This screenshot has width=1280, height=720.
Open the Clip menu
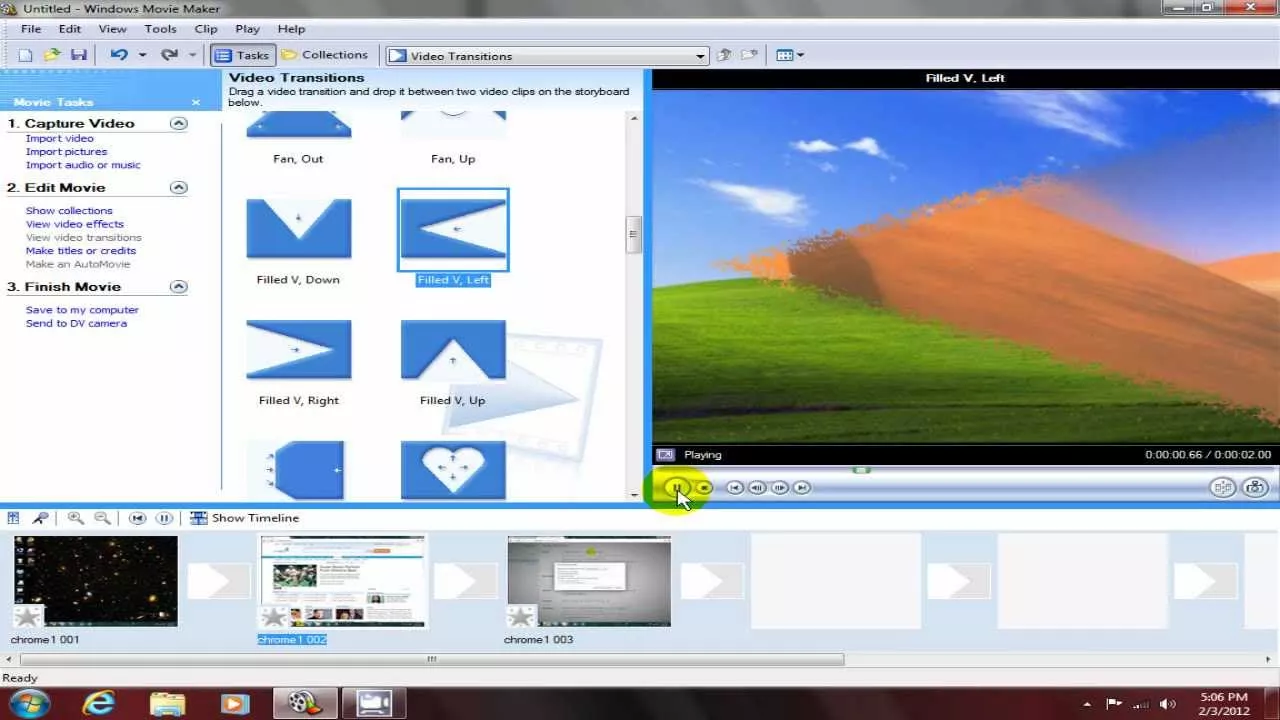pyautogui.click(x=206, y=29)
